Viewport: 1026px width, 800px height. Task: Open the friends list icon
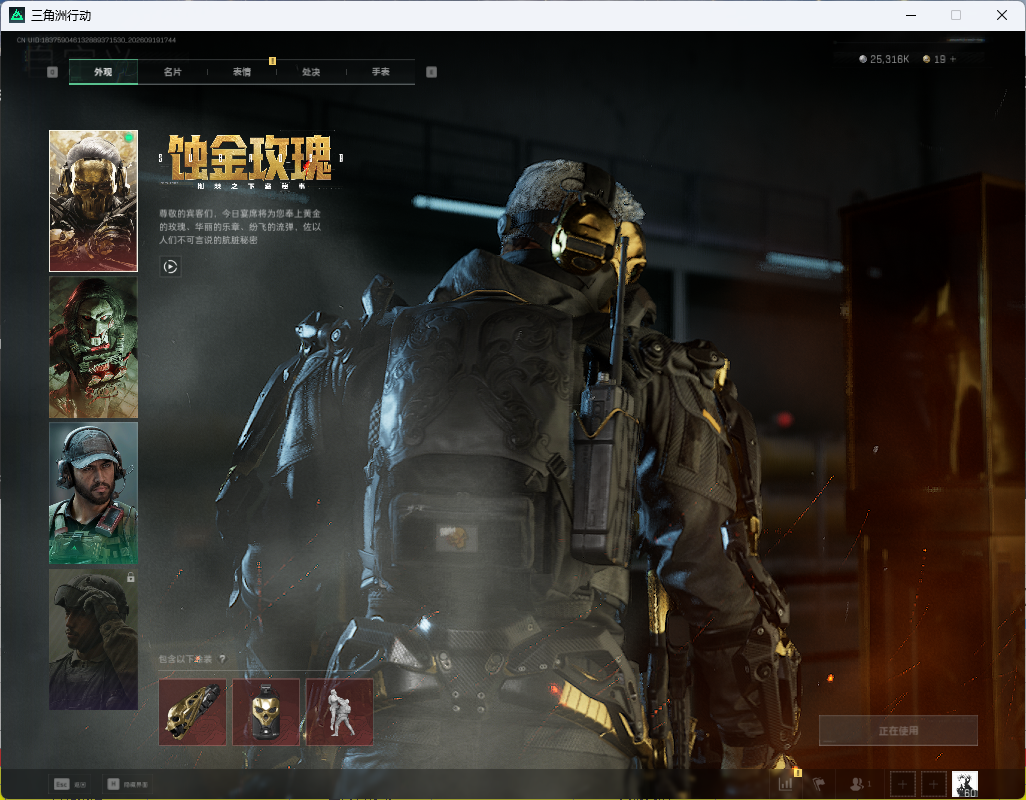coord(858,783)
